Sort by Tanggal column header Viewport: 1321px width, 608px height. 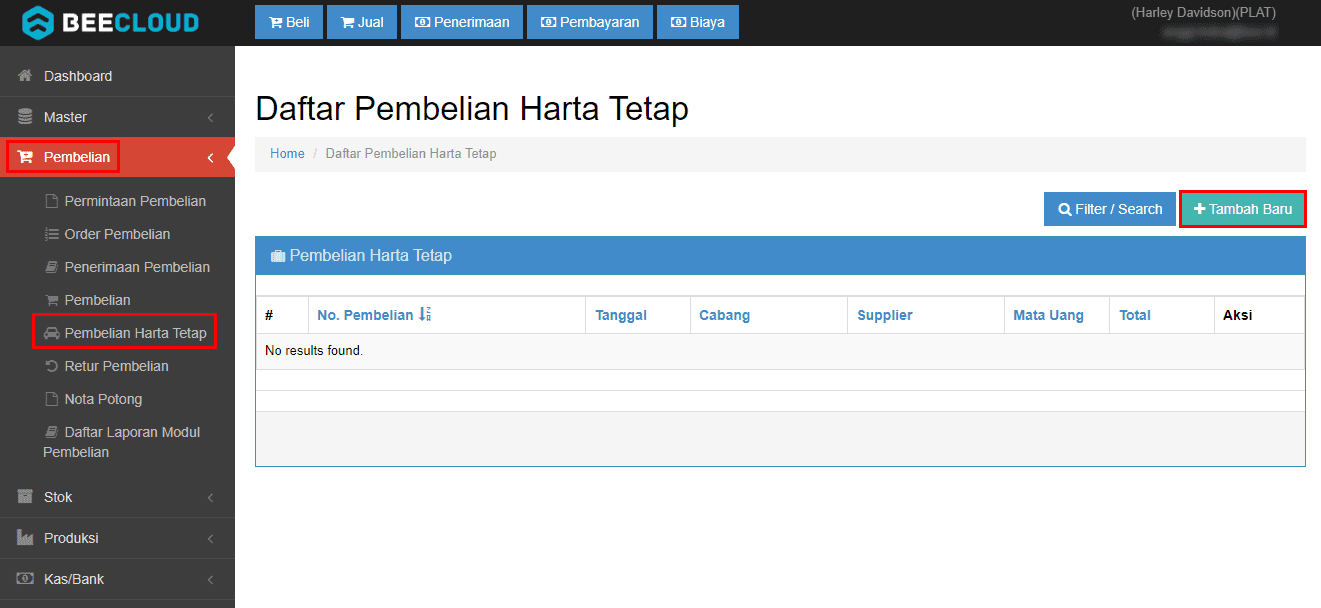point(621,315)
